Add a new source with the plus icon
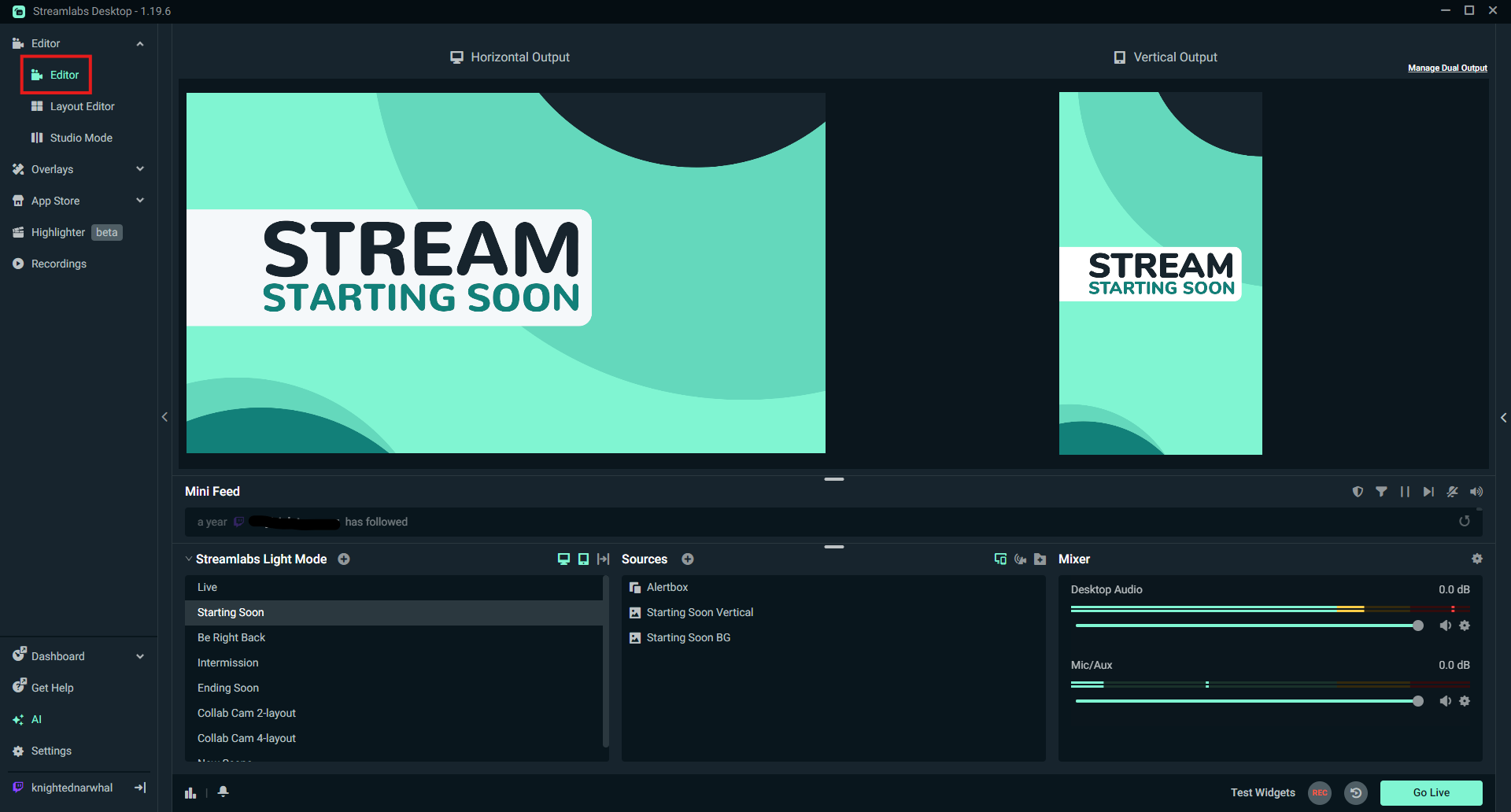Viewport: 1511px width, 812px height. click(x=687, y=559)
